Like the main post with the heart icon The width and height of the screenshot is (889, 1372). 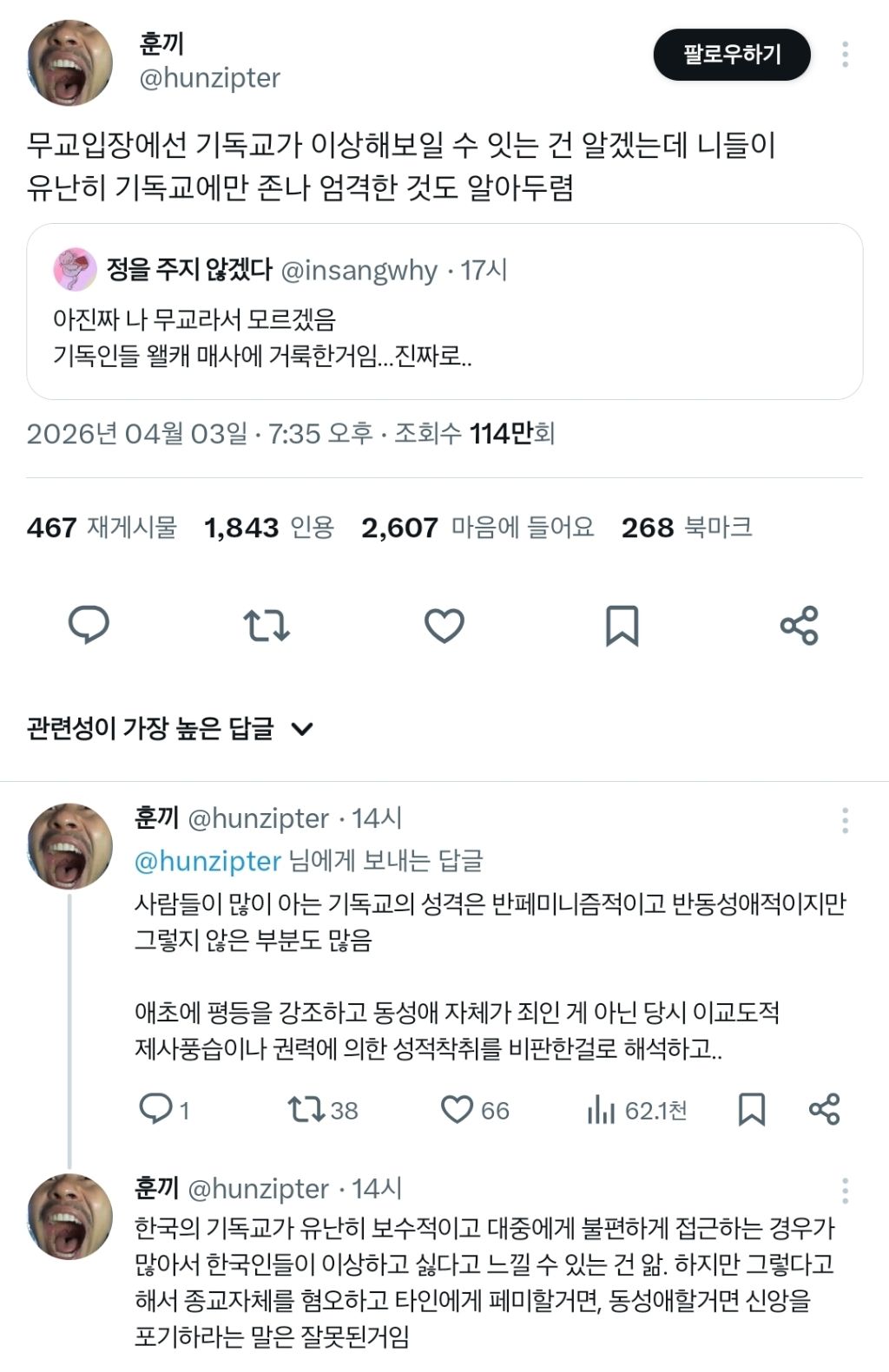[444, 625]
